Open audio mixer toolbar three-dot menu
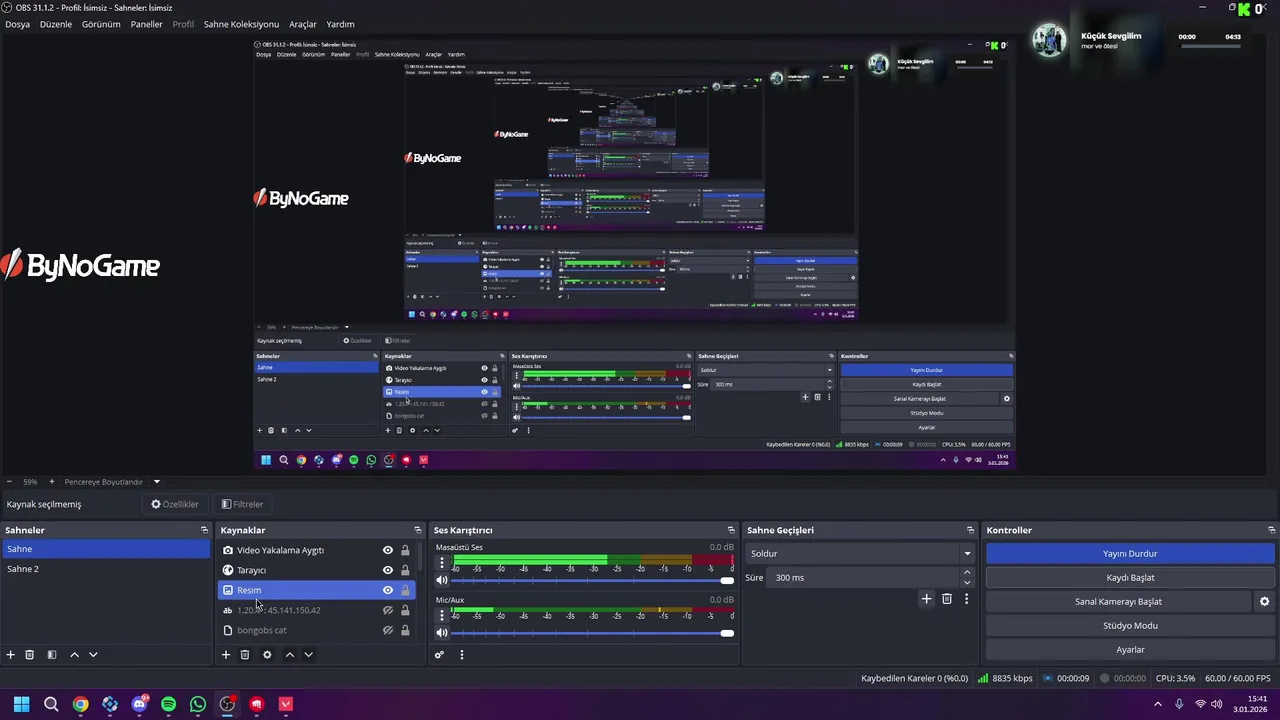The height and width of the screenshot is (720, 1280). click(x=462, y=655)
